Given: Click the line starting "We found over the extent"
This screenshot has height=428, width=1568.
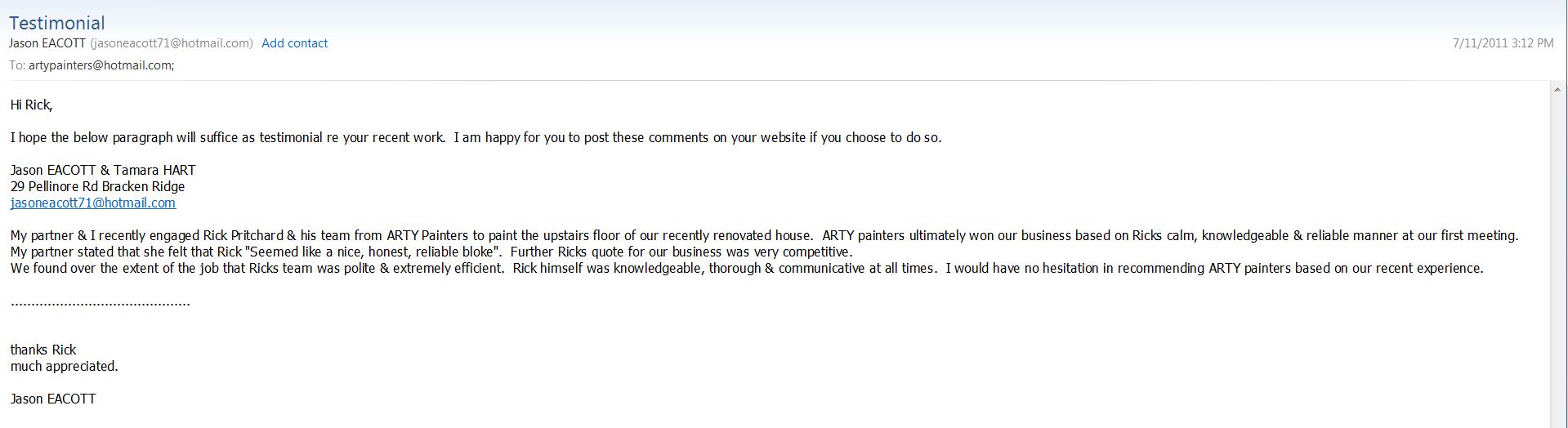Looking at the screenshot, I should click(x=747, y=268).
